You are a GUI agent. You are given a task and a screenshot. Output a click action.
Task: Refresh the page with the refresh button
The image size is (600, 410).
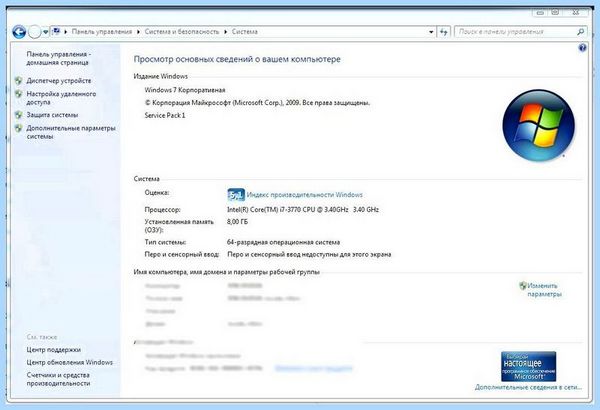(443, 32)
